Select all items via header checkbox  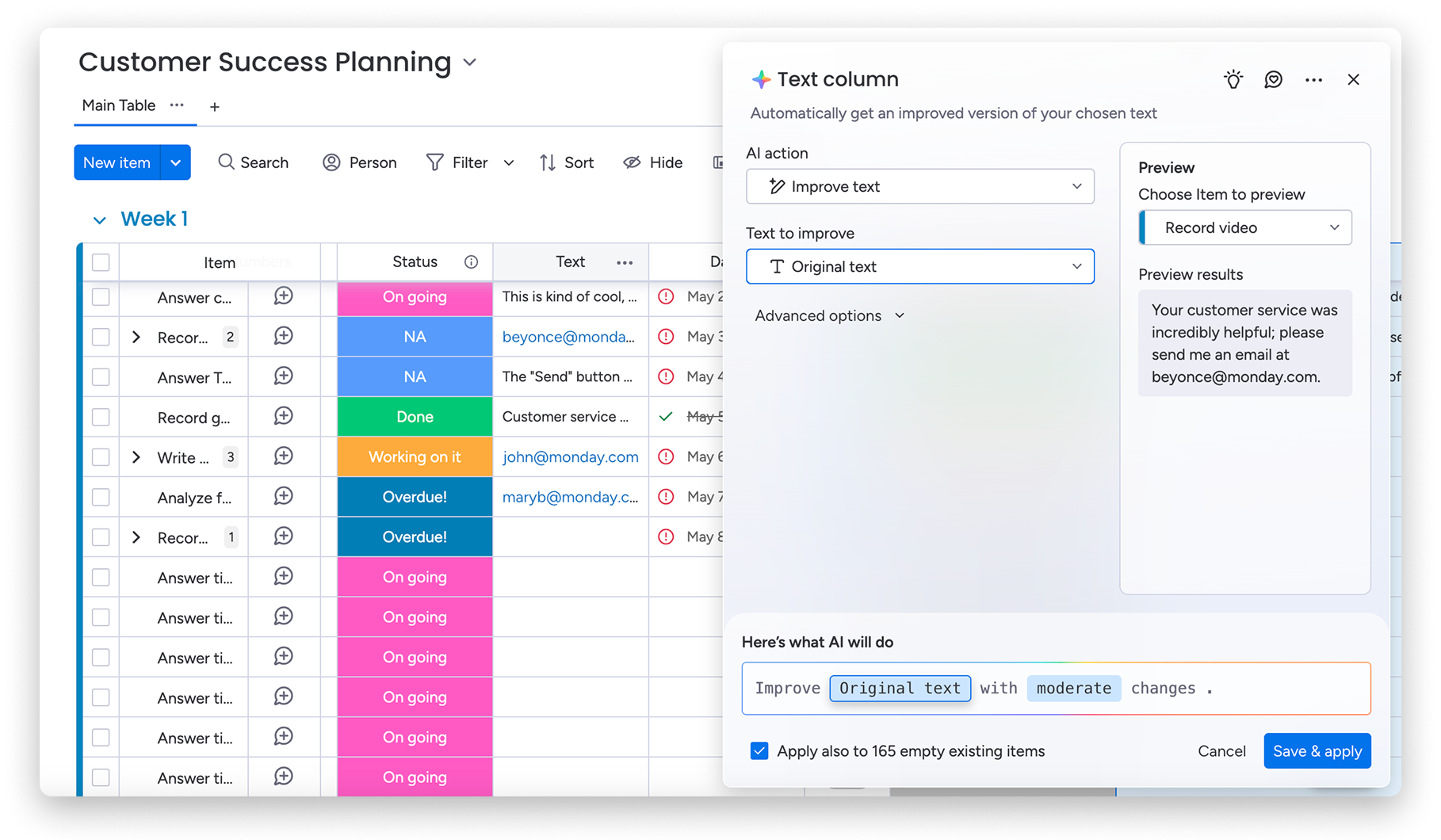[x=101, y=262]
